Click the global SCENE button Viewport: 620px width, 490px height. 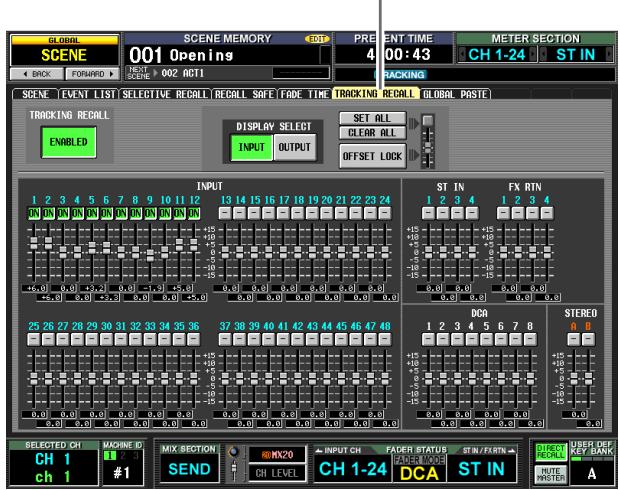click(64, 51)
